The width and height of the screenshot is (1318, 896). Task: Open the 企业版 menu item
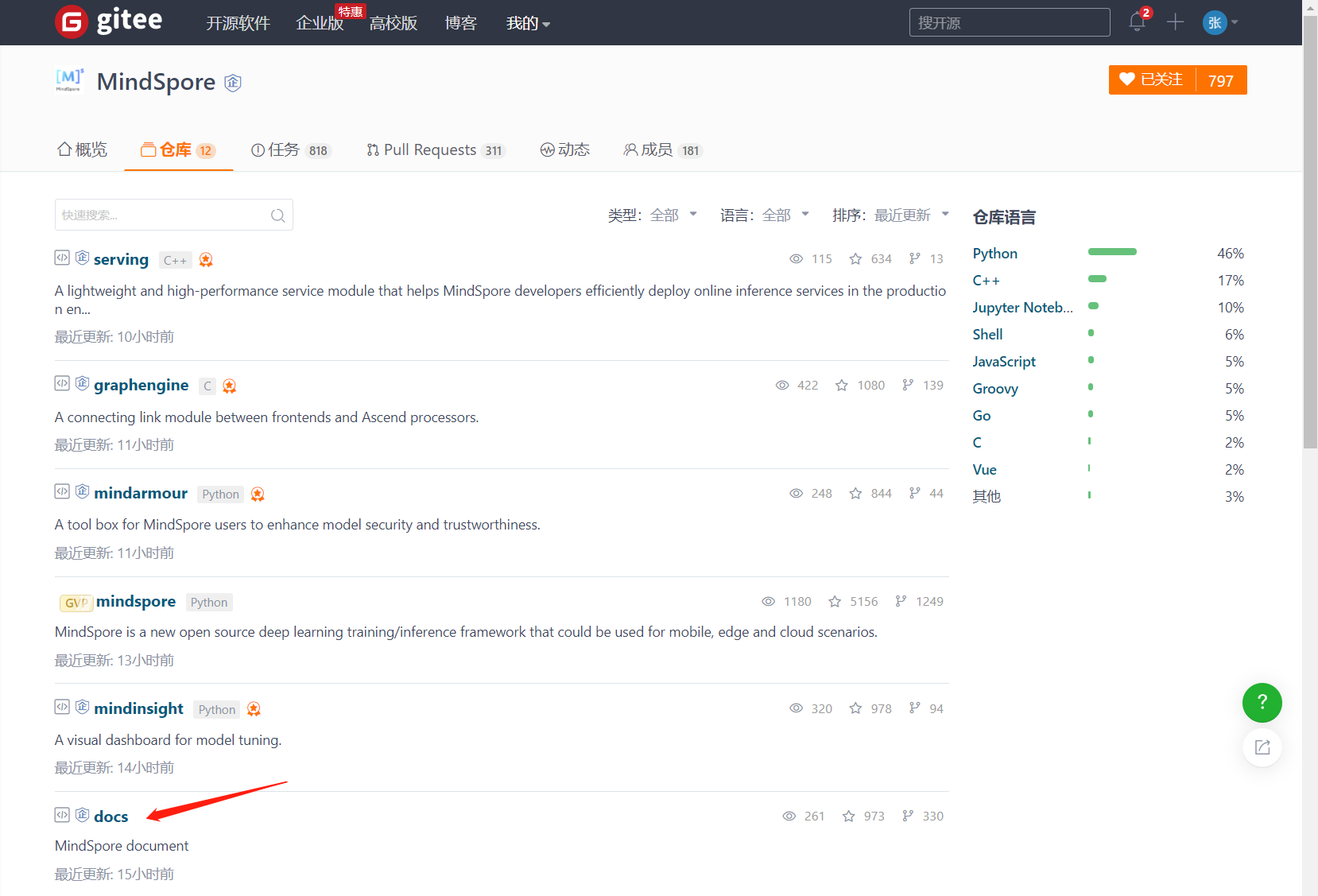coord(320,23)
